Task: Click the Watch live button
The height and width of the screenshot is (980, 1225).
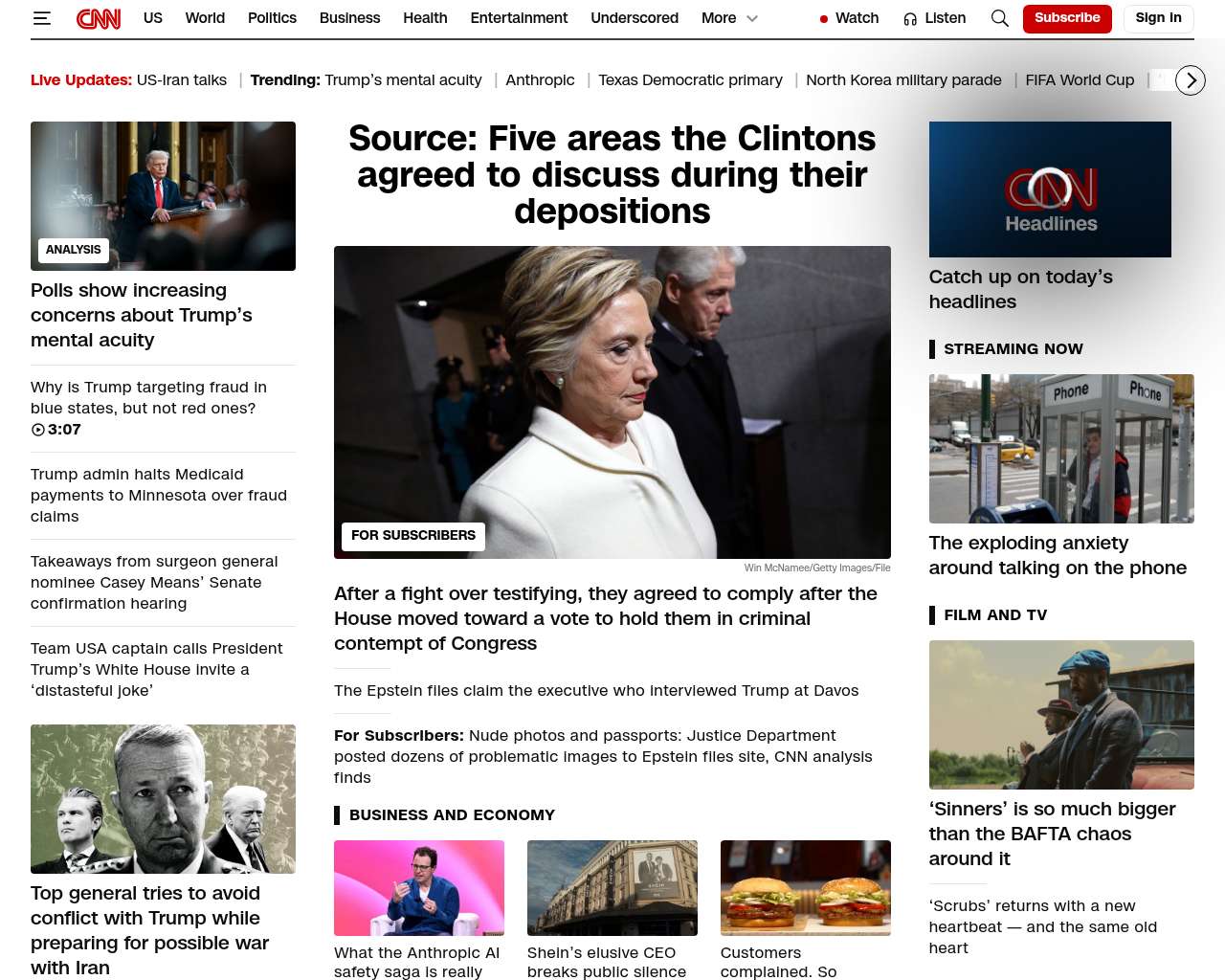Action: click(x=849, y=18)
